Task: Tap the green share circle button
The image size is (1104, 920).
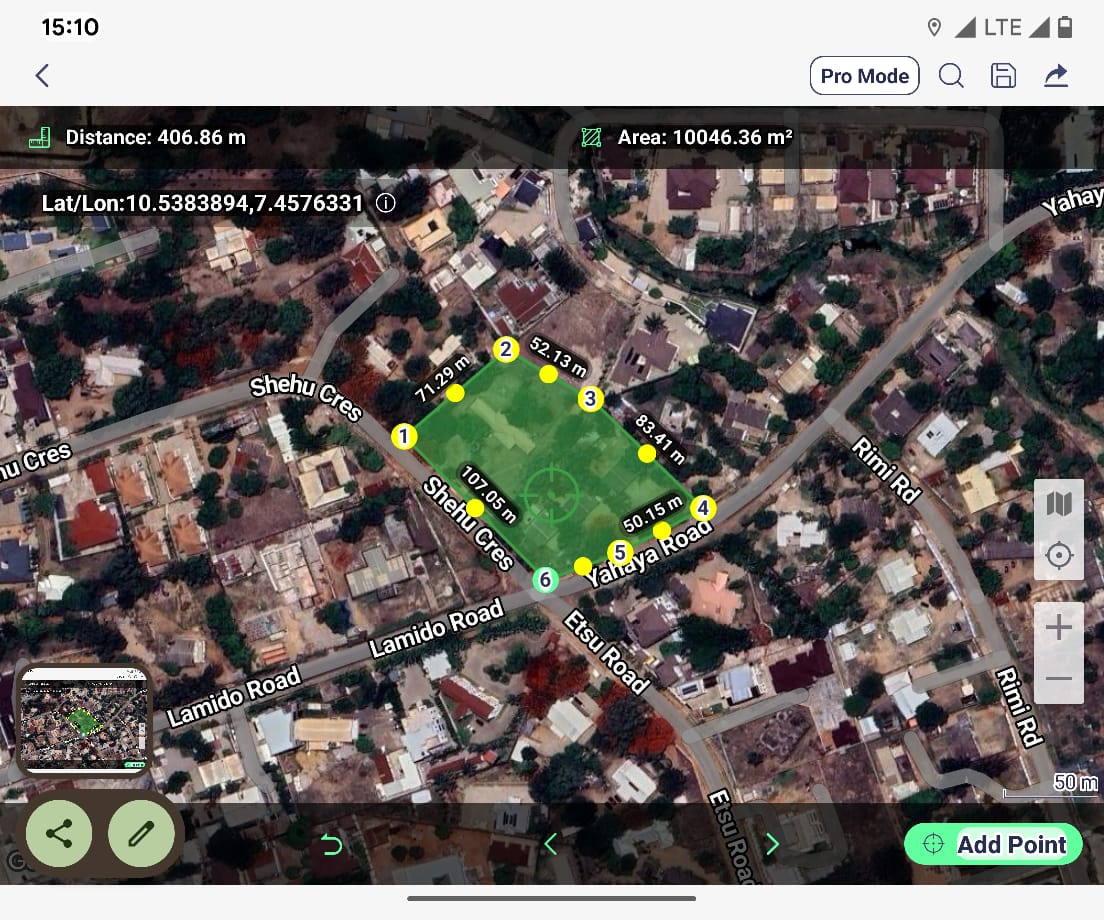Action: click(59, 833)
